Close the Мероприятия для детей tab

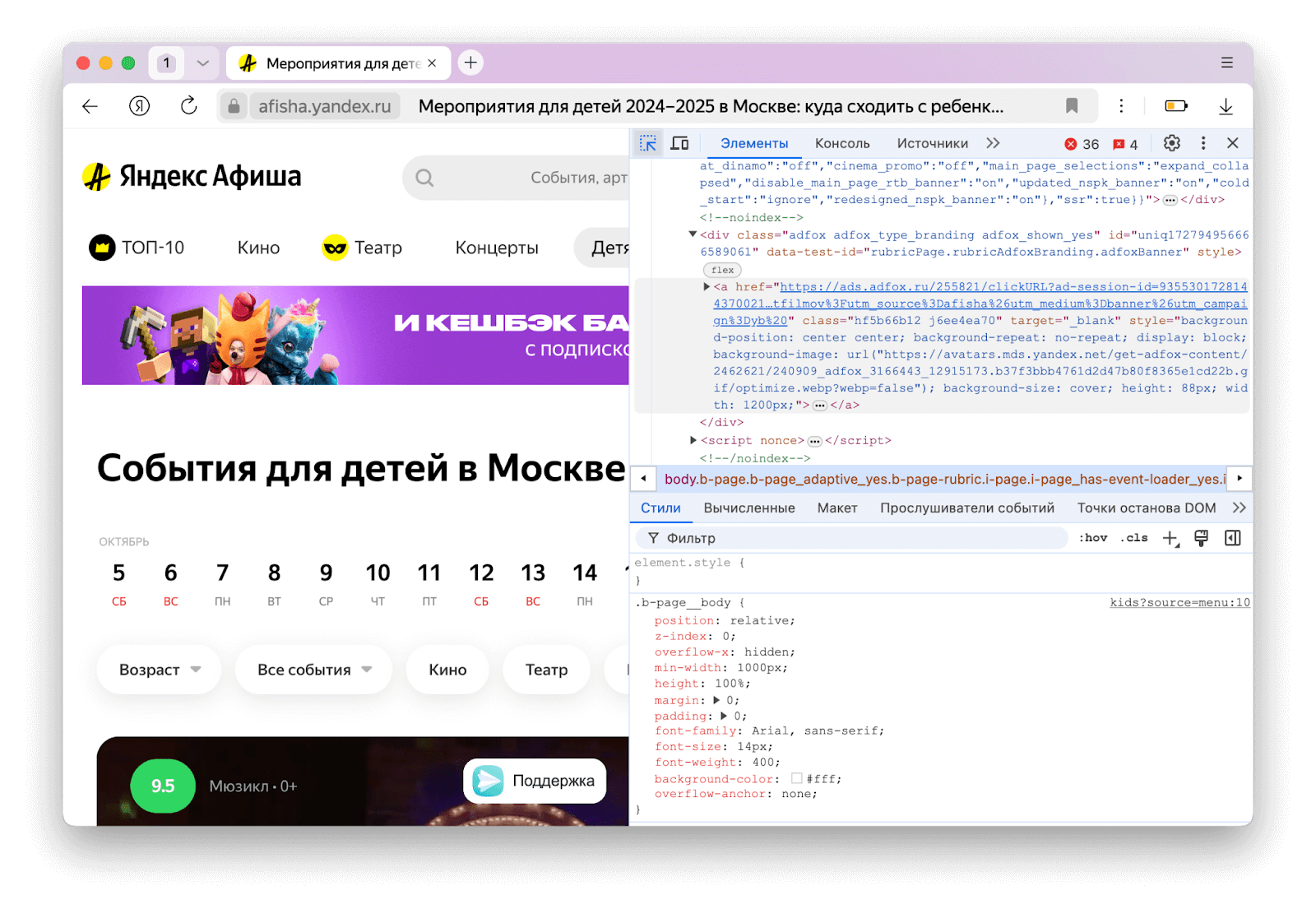[432, 63]
